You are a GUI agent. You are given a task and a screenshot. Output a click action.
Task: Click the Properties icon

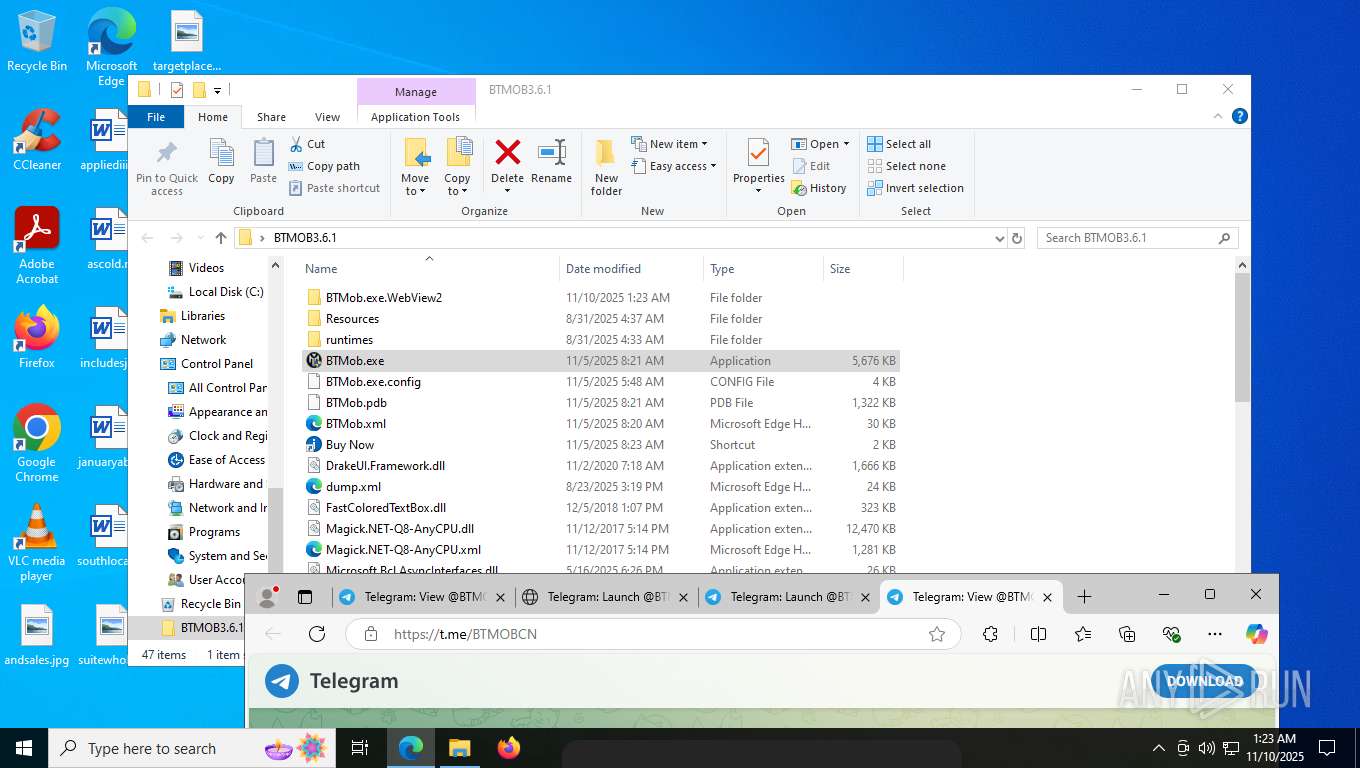(x=758, y=153)
